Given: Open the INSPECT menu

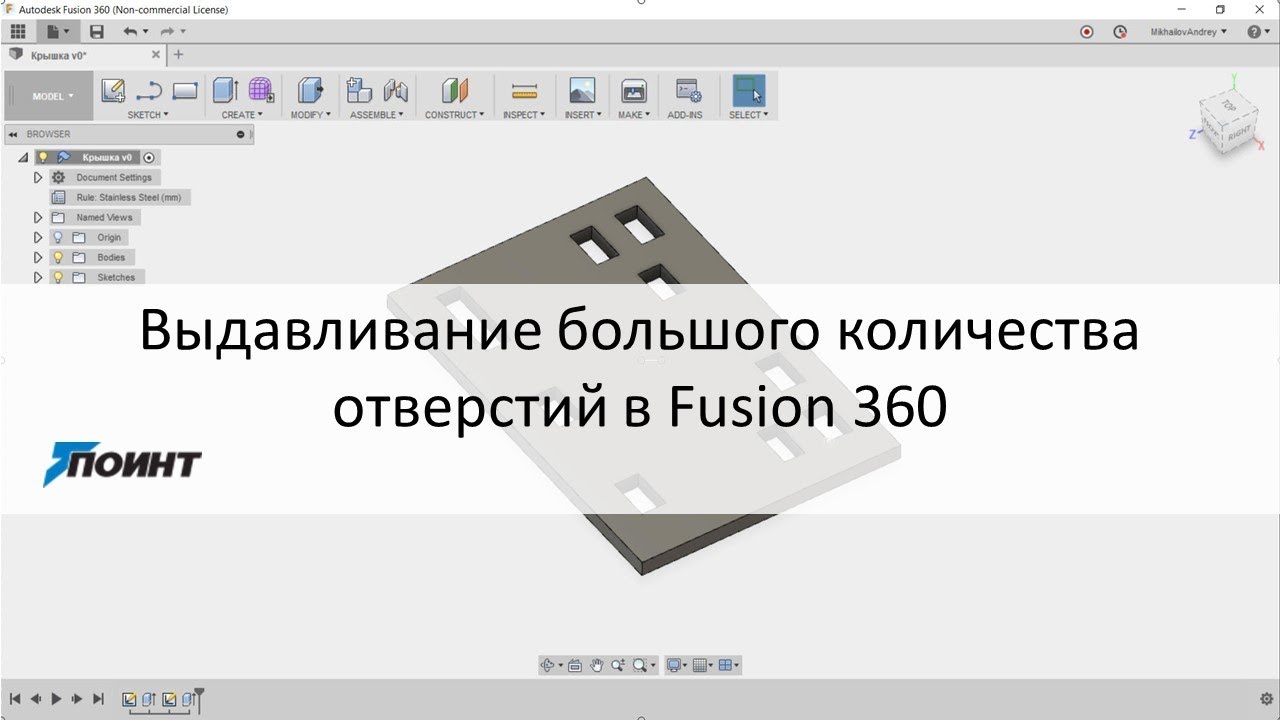Looking at the screenshot, I should (x=524, y=115).
